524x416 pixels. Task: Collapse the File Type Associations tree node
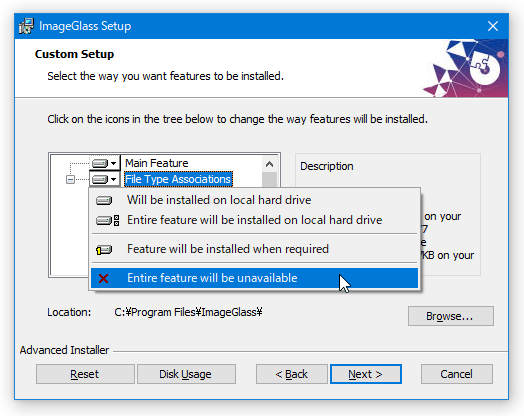[x=70, y=179]
